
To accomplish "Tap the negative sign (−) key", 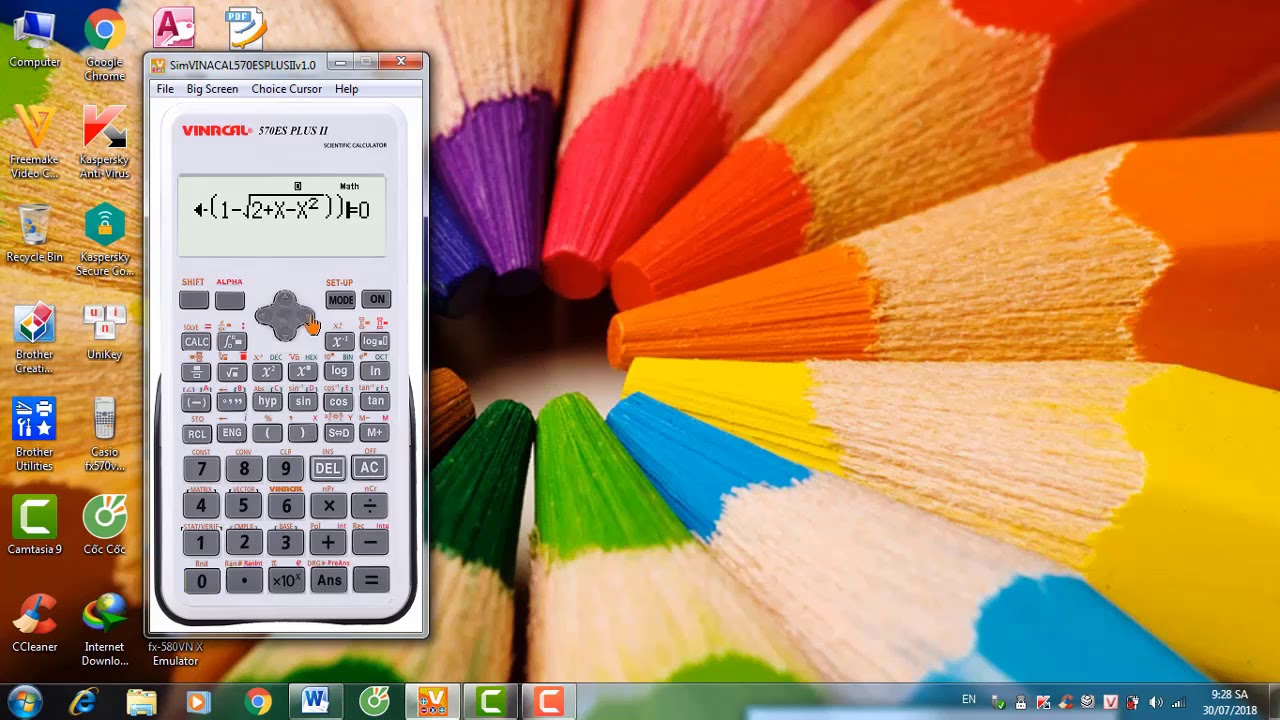I will point(196,402).
